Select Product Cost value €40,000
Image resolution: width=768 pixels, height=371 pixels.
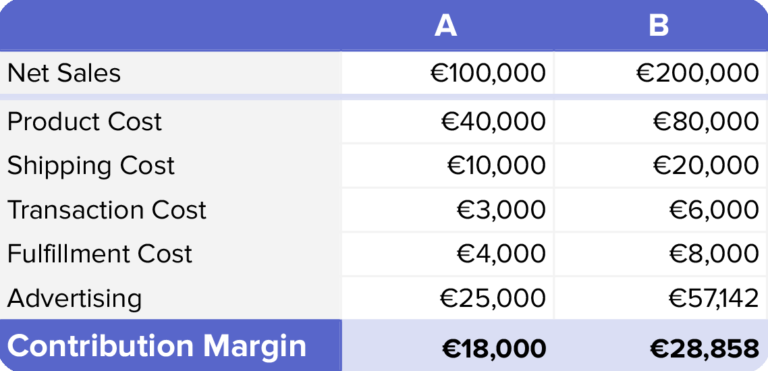tap(493, 122)
